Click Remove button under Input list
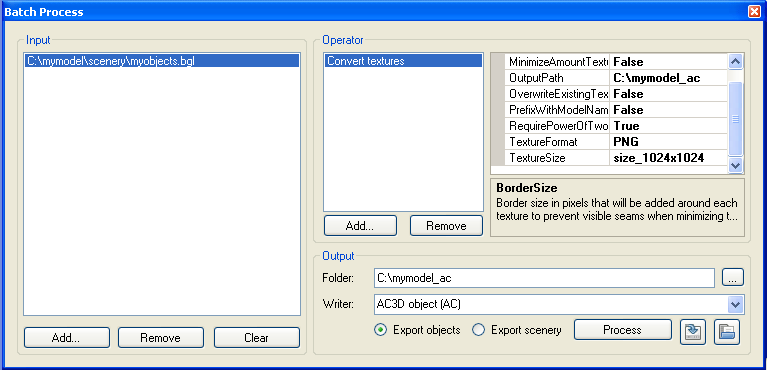Viewport: 767px width, 370px height. click(x=160, y=338)
